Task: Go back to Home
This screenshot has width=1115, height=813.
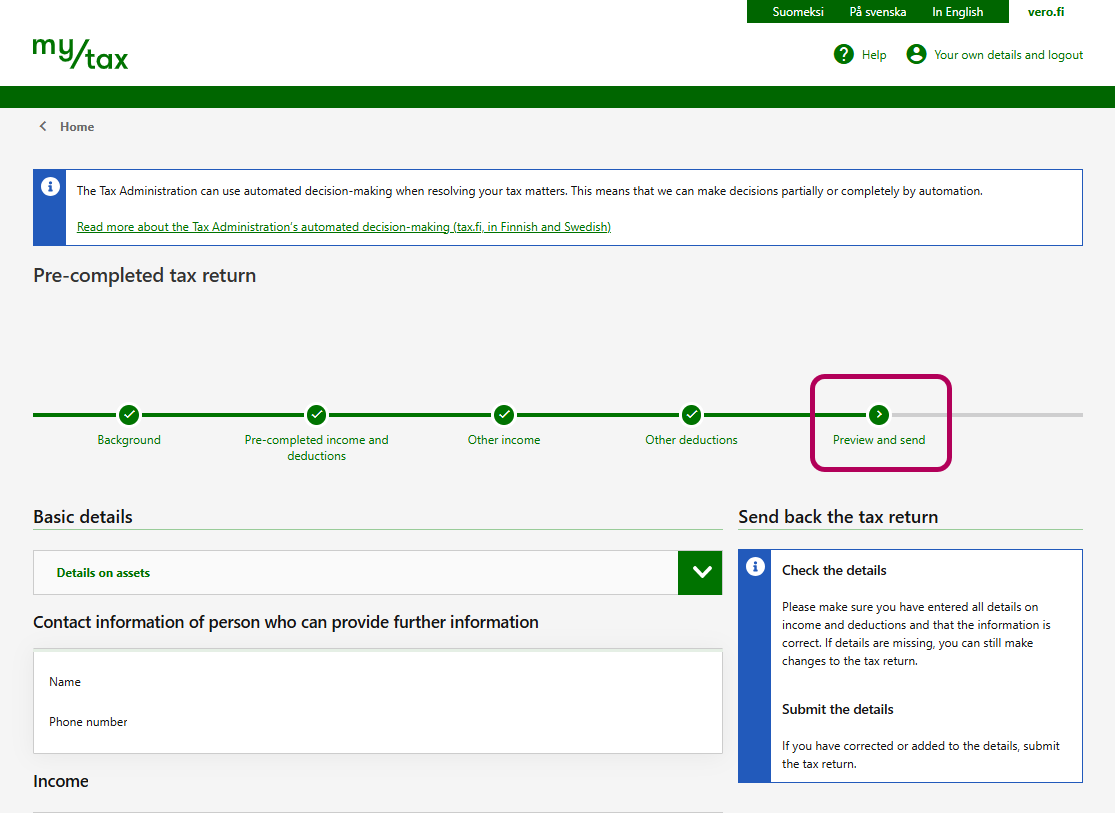Action: click(77, 127)
